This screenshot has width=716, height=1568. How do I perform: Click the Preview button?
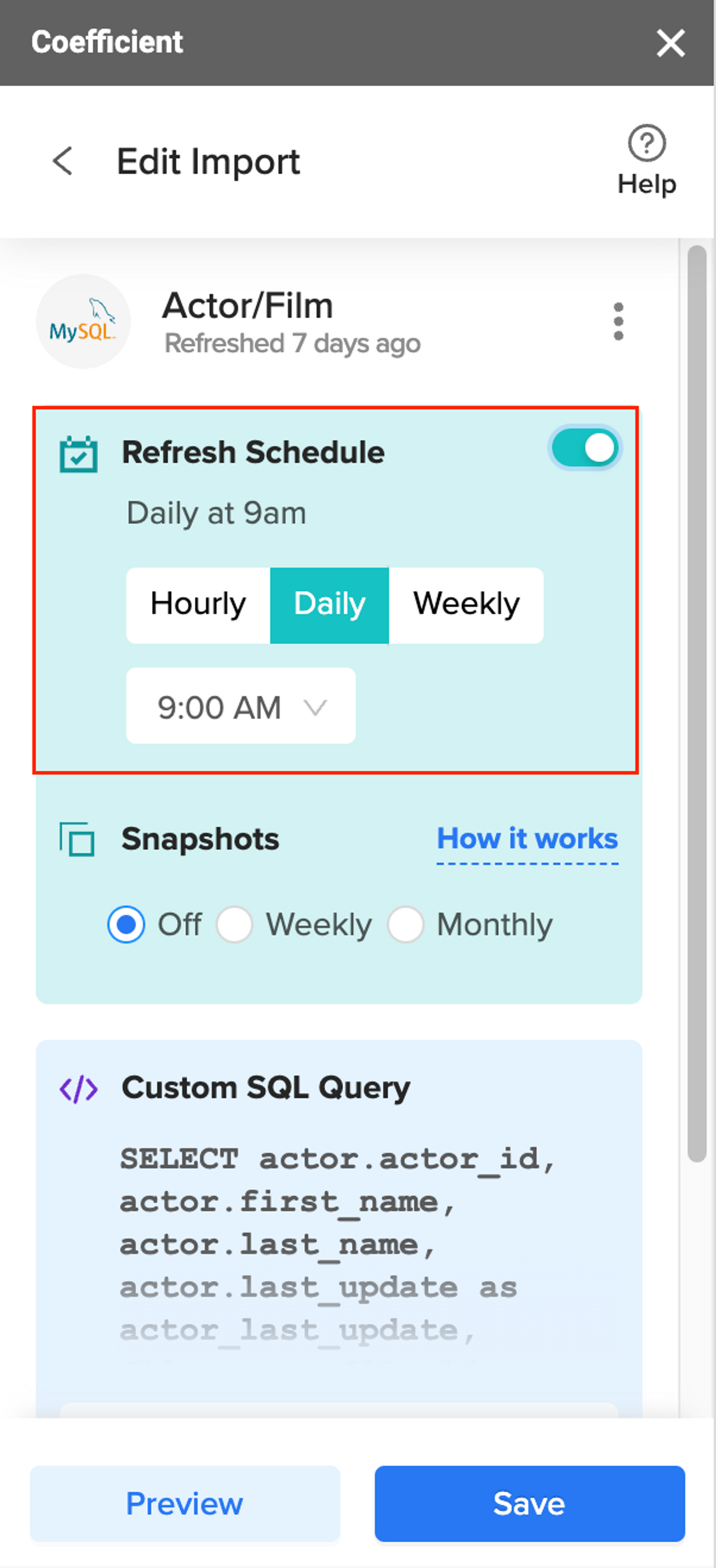185,1504
